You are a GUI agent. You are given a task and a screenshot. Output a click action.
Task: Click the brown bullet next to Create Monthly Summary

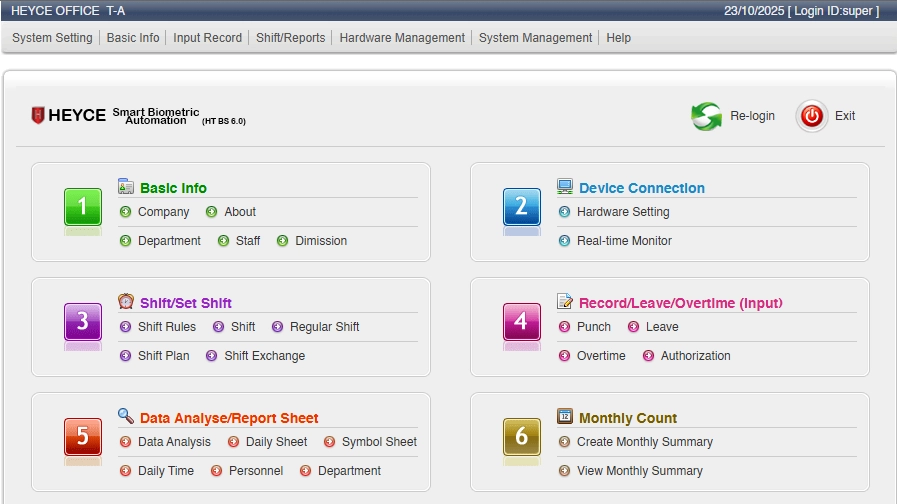point(564,442)
